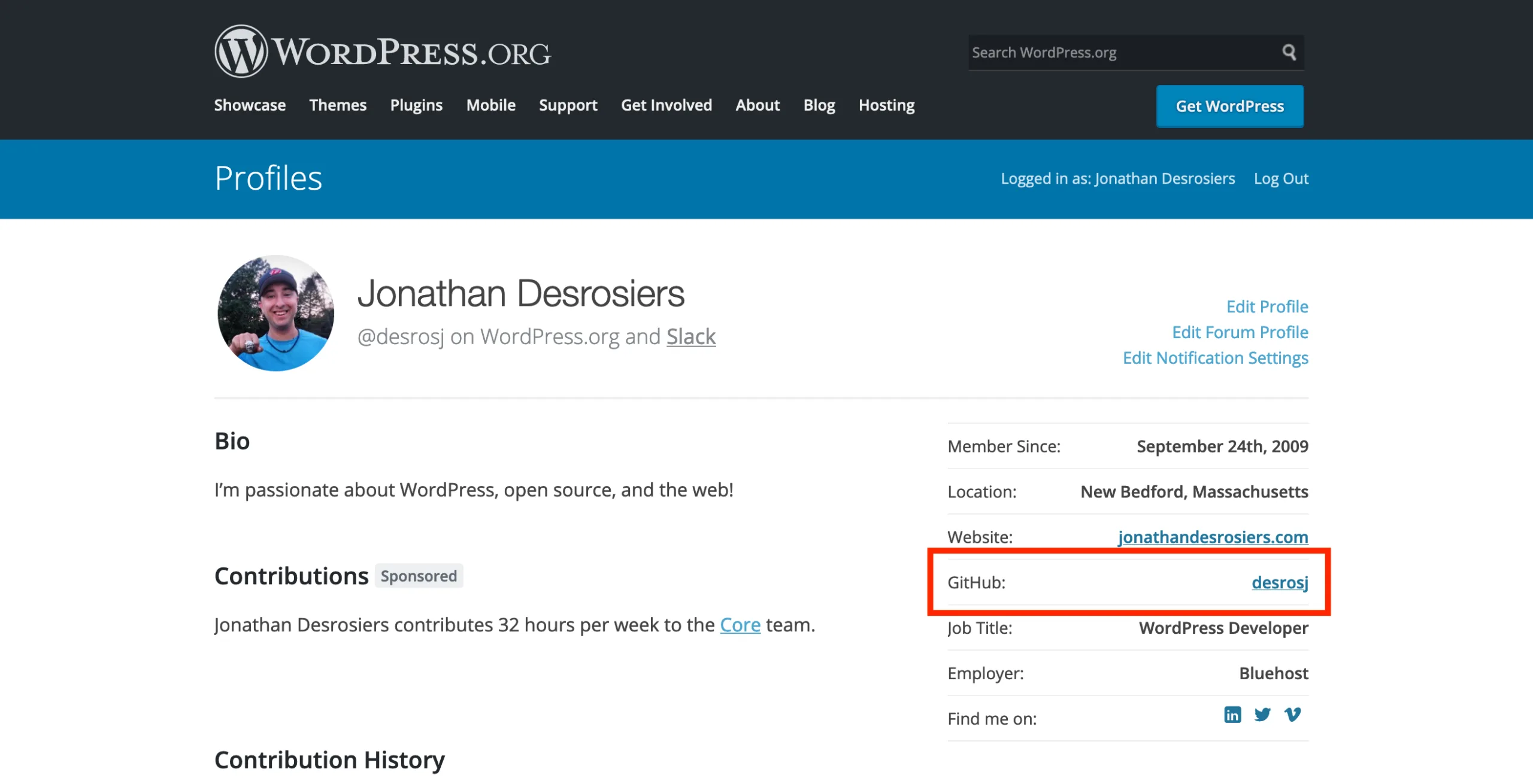Viewport: 1533px width, 784px height.
Task: Follow the Slack link
Action: coord(691,336)
